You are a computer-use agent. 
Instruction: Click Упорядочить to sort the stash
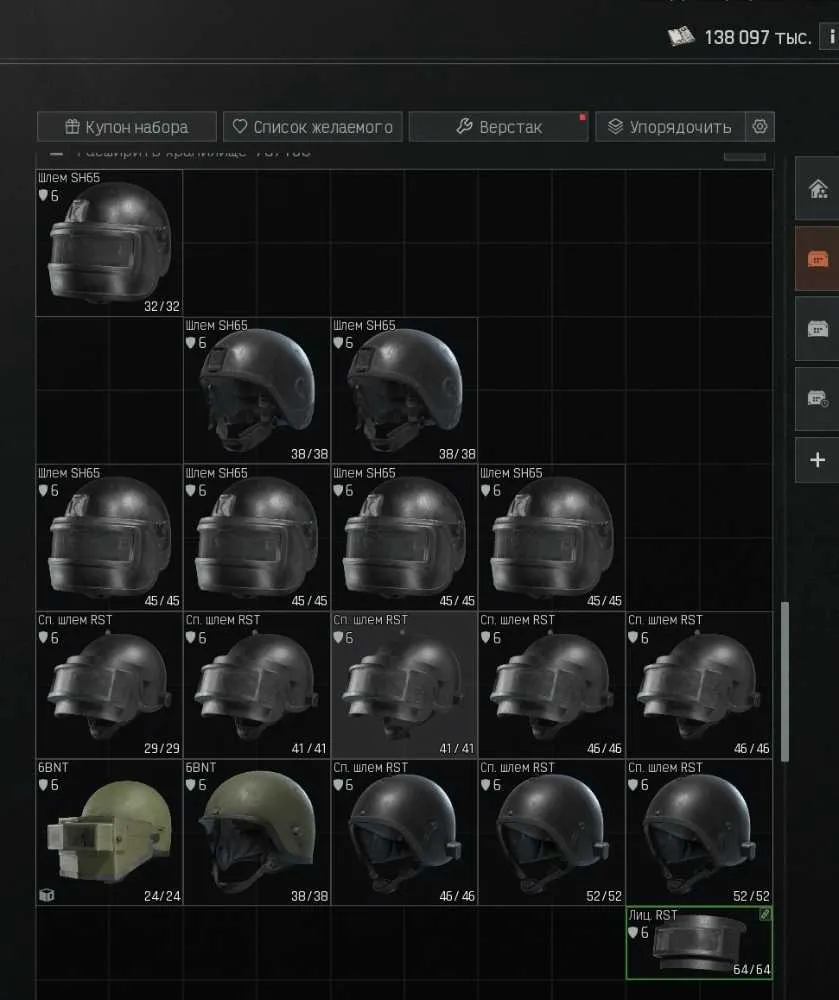point(671,127)
